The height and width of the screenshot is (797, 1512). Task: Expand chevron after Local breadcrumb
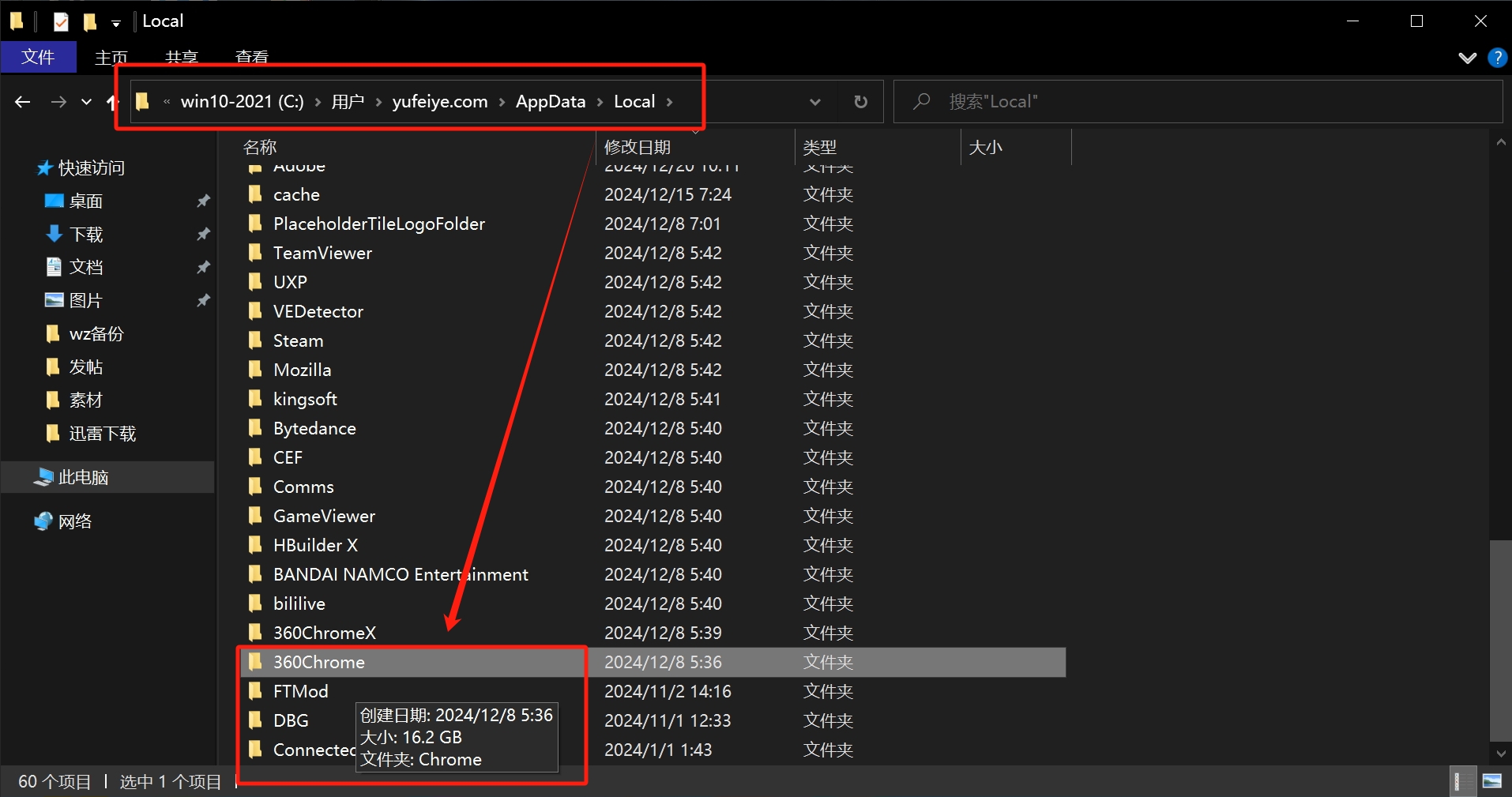670,102
